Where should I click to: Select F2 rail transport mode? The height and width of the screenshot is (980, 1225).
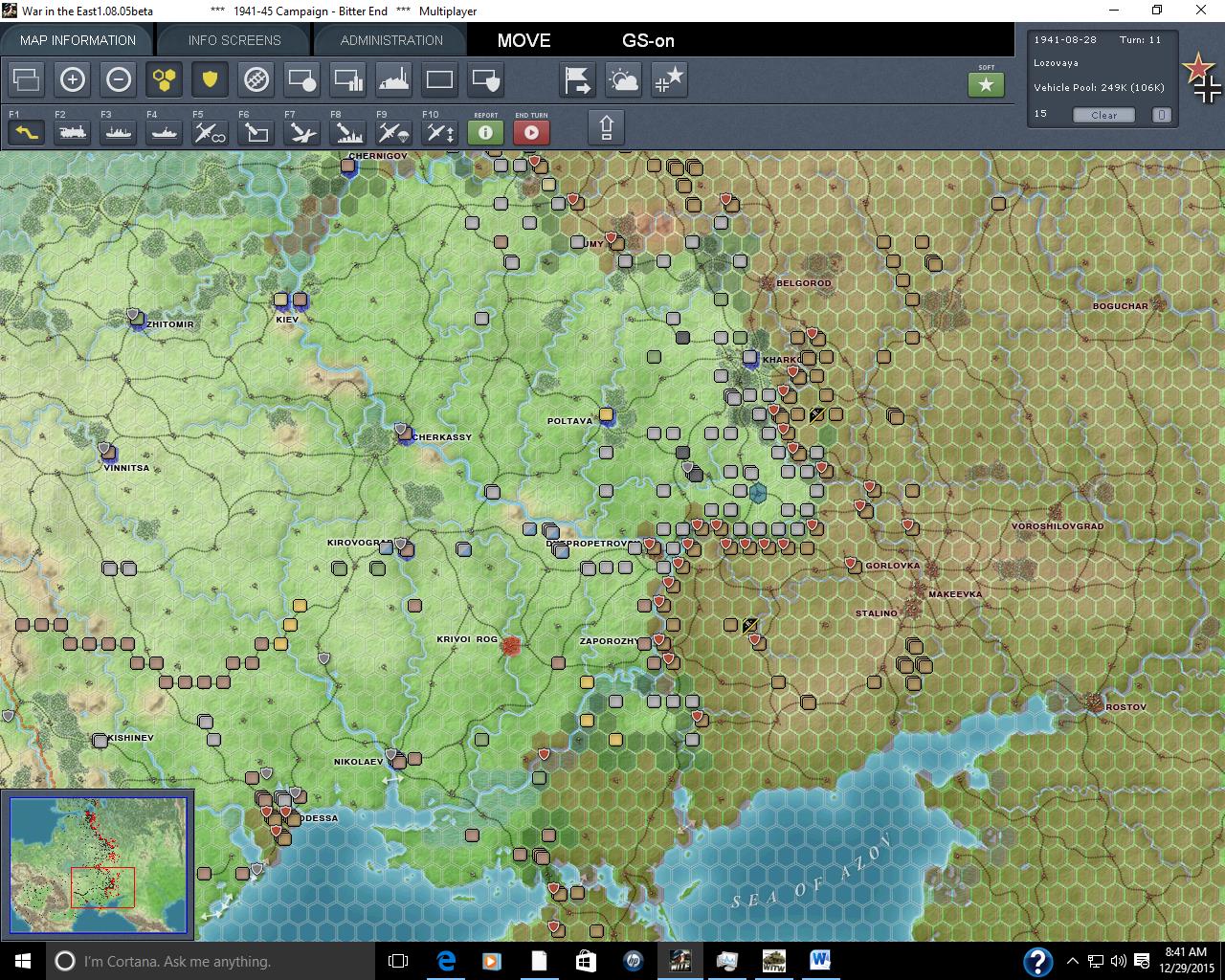[73, 132]
